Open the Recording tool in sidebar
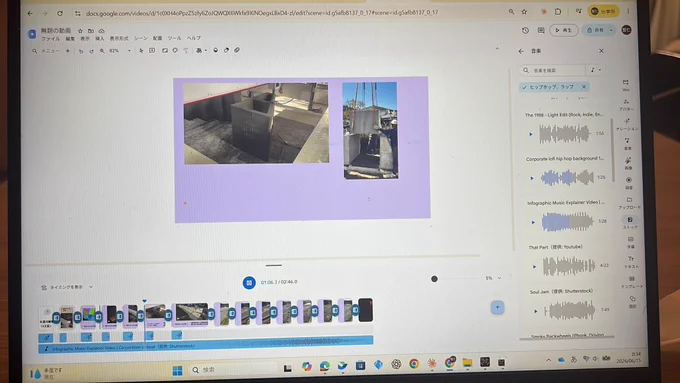Image resolution: width=680 pixels, height=383 pixels. click(x=628, y=183)
